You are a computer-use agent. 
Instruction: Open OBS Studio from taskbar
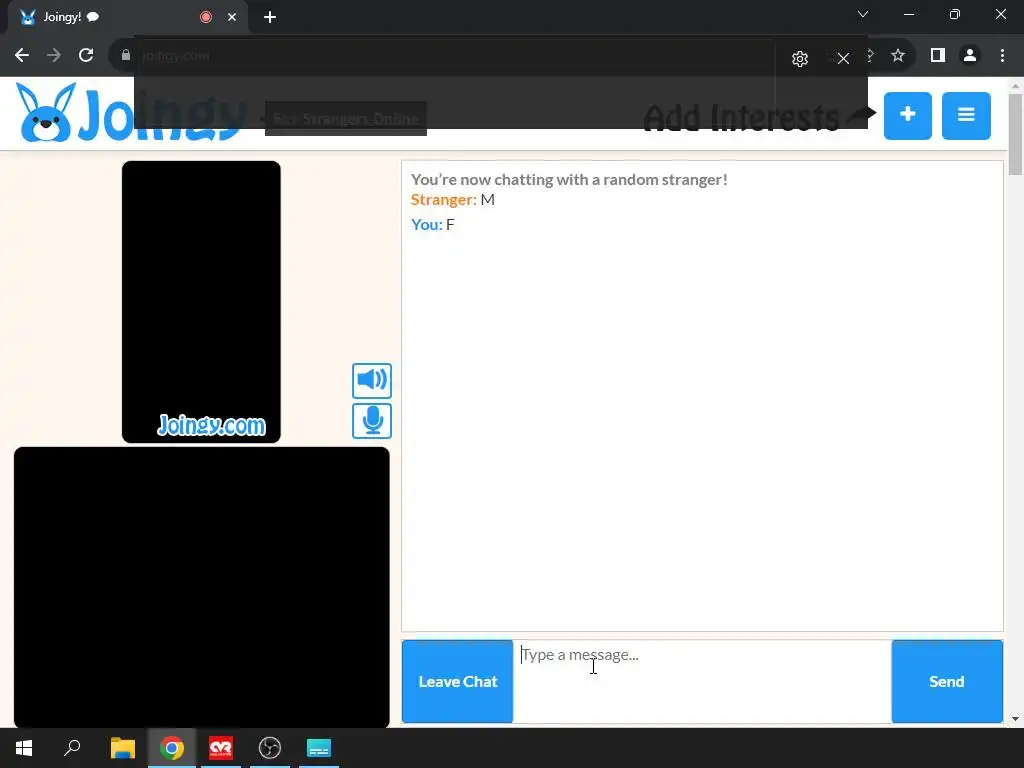coord(270,748)
